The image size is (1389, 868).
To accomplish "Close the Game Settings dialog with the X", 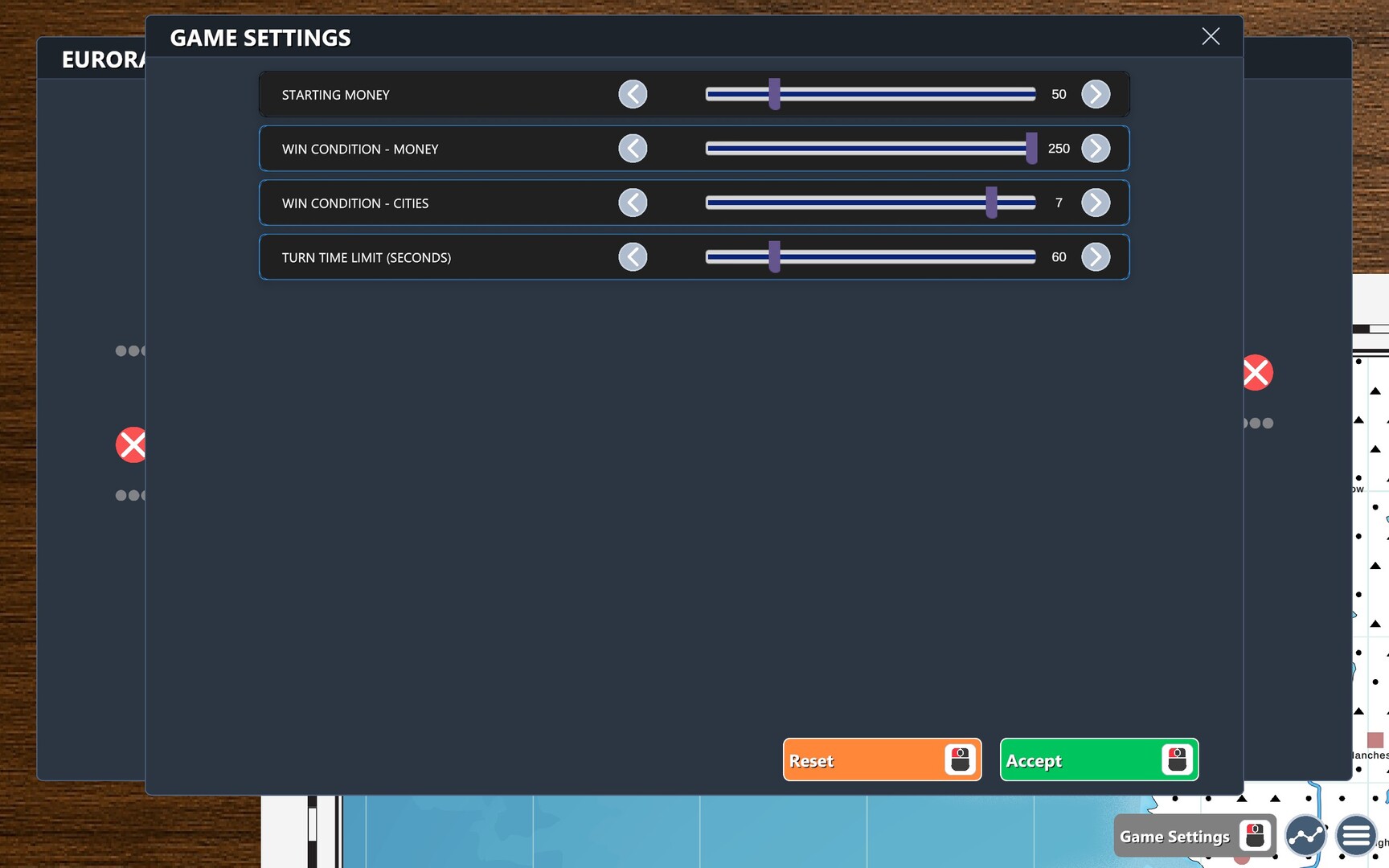I will [x=1211, y=36].
